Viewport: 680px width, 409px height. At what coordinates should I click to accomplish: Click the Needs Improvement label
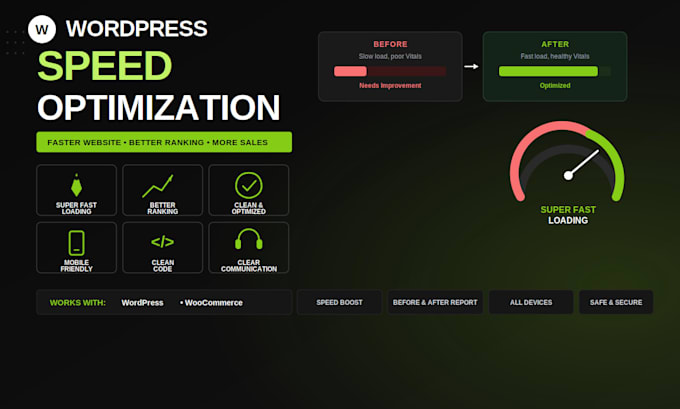tap(390, 85)
